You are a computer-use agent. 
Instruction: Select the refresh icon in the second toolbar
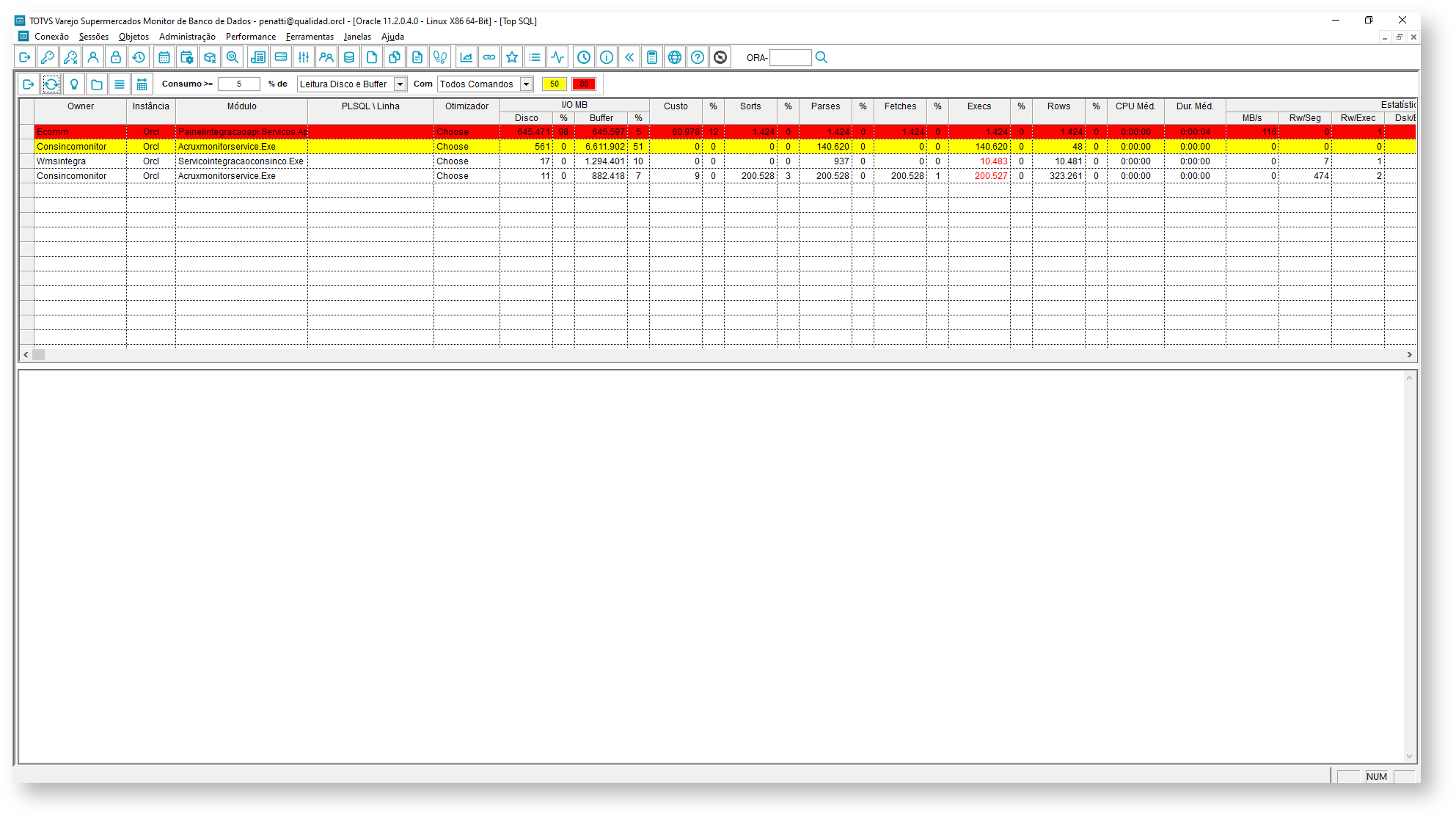(x=51, y=84)
